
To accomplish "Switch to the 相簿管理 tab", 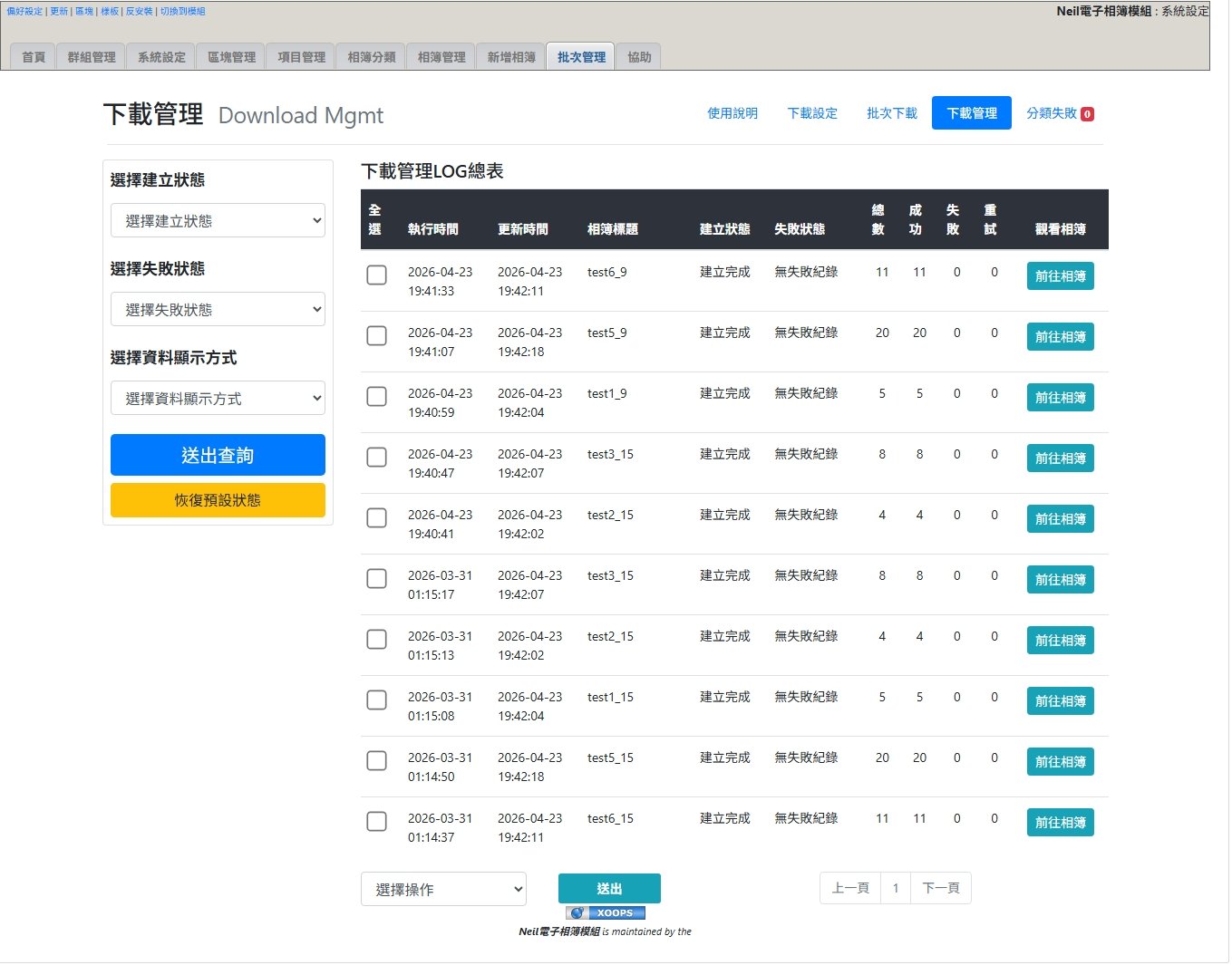I will (441, 57).
